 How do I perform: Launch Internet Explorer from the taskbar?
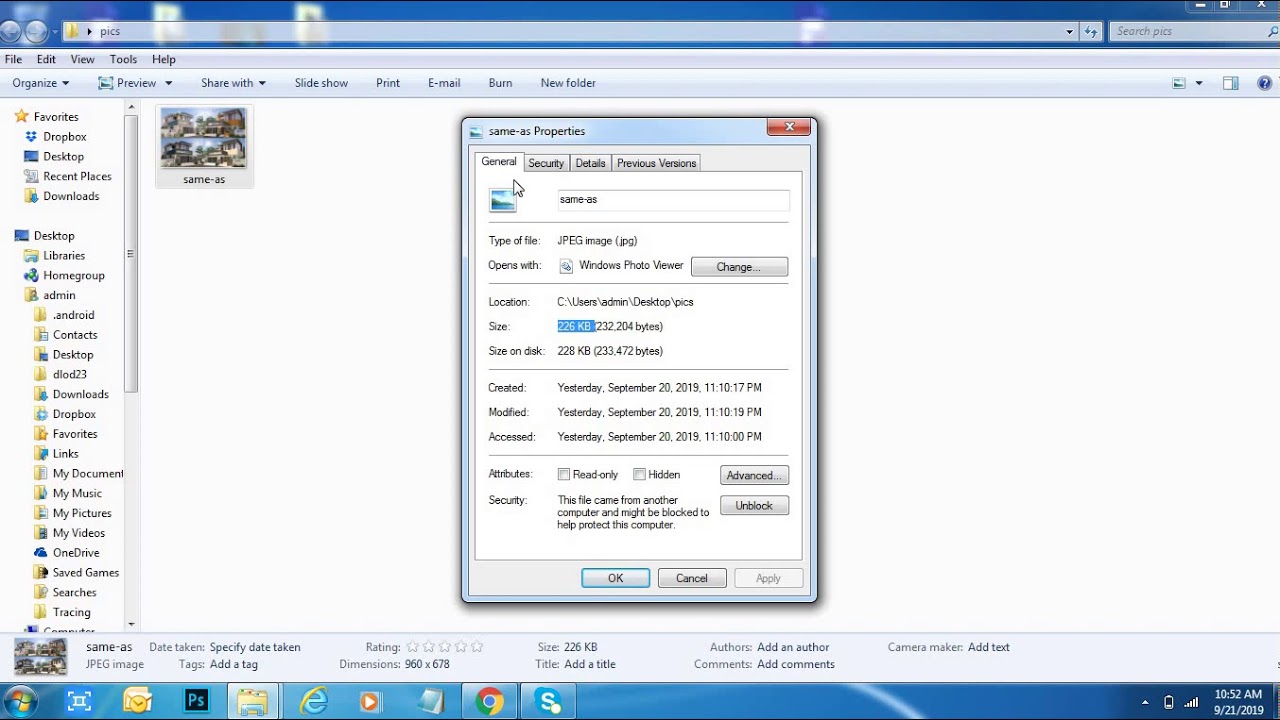314,701
